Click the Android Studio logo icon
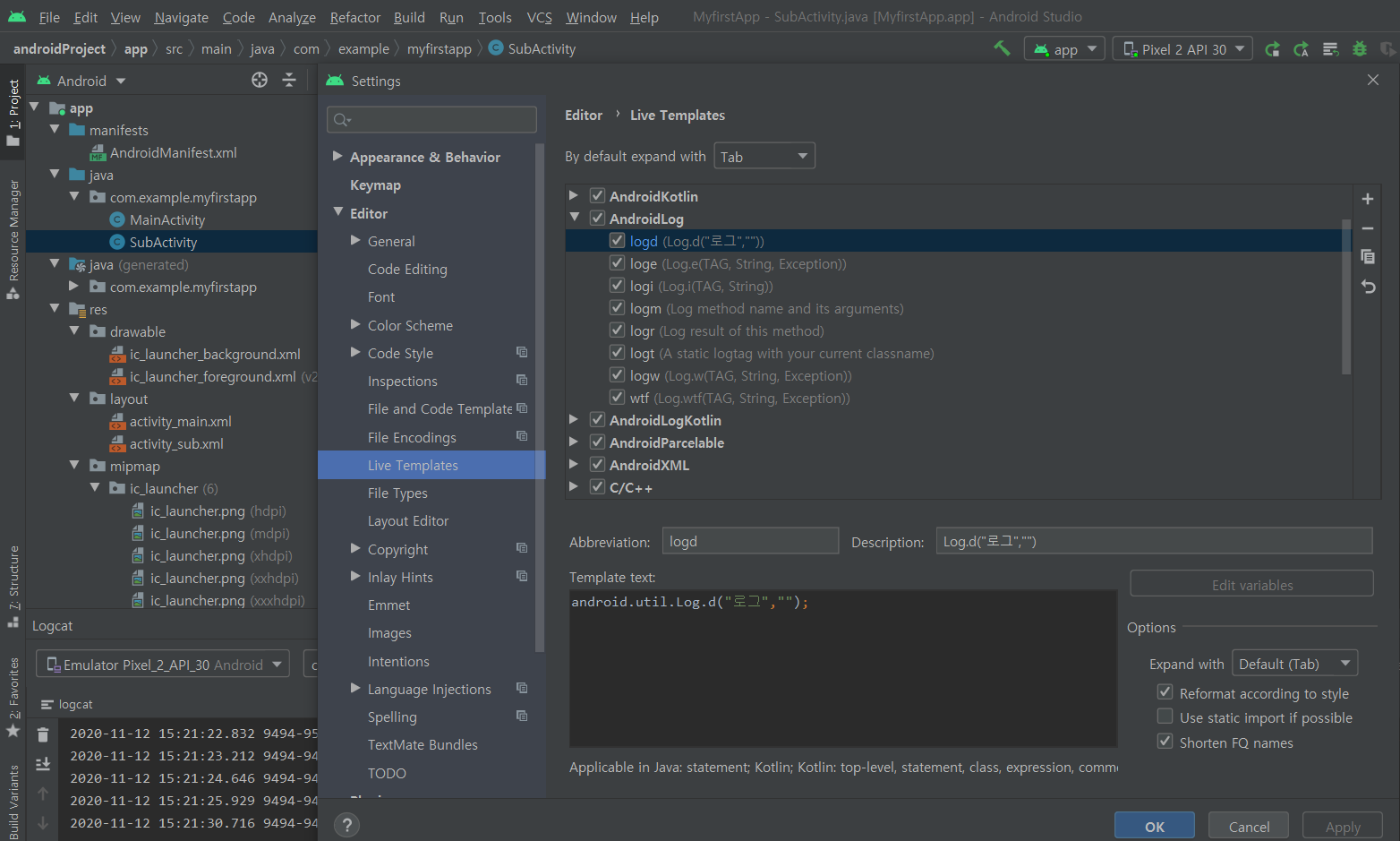 (17, 17)
